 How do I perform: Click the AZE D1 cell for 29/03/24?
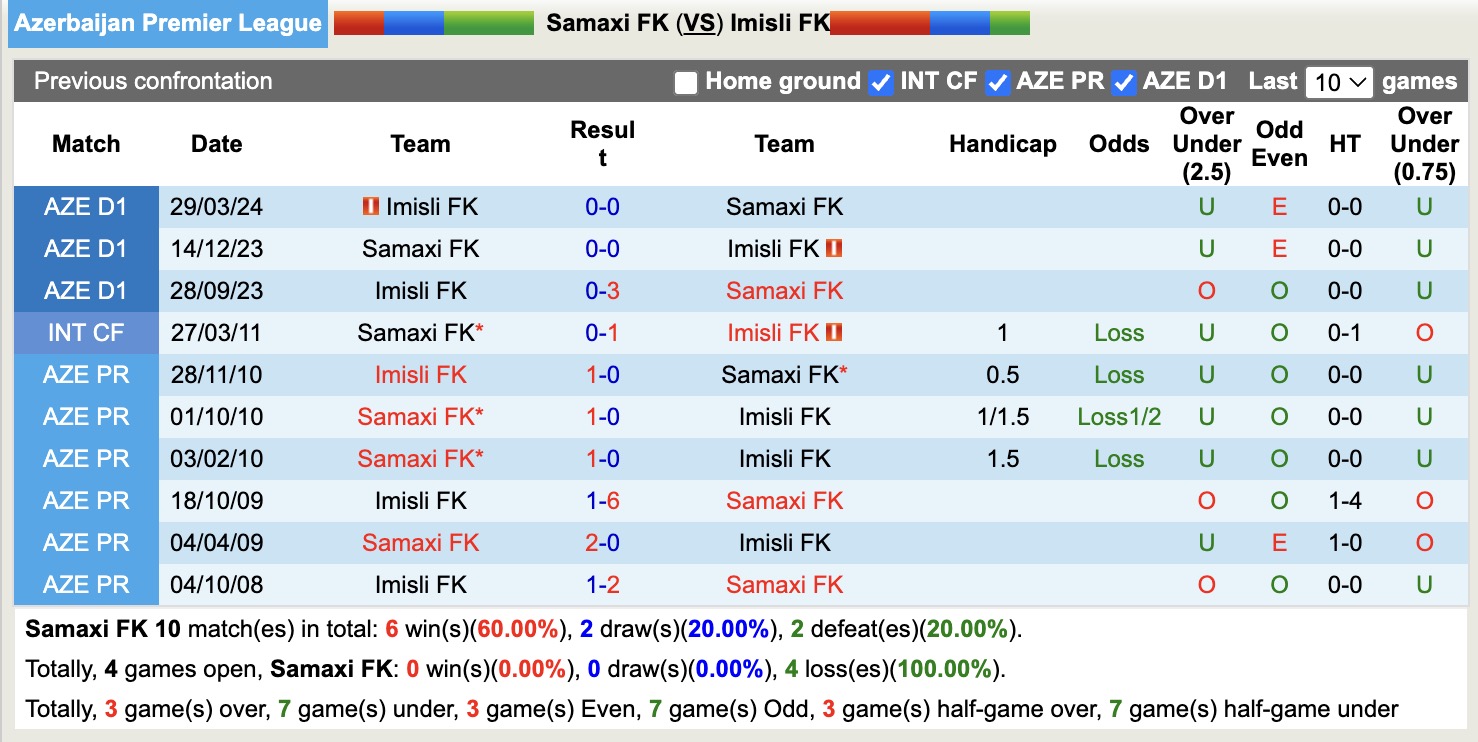[86, 207]
